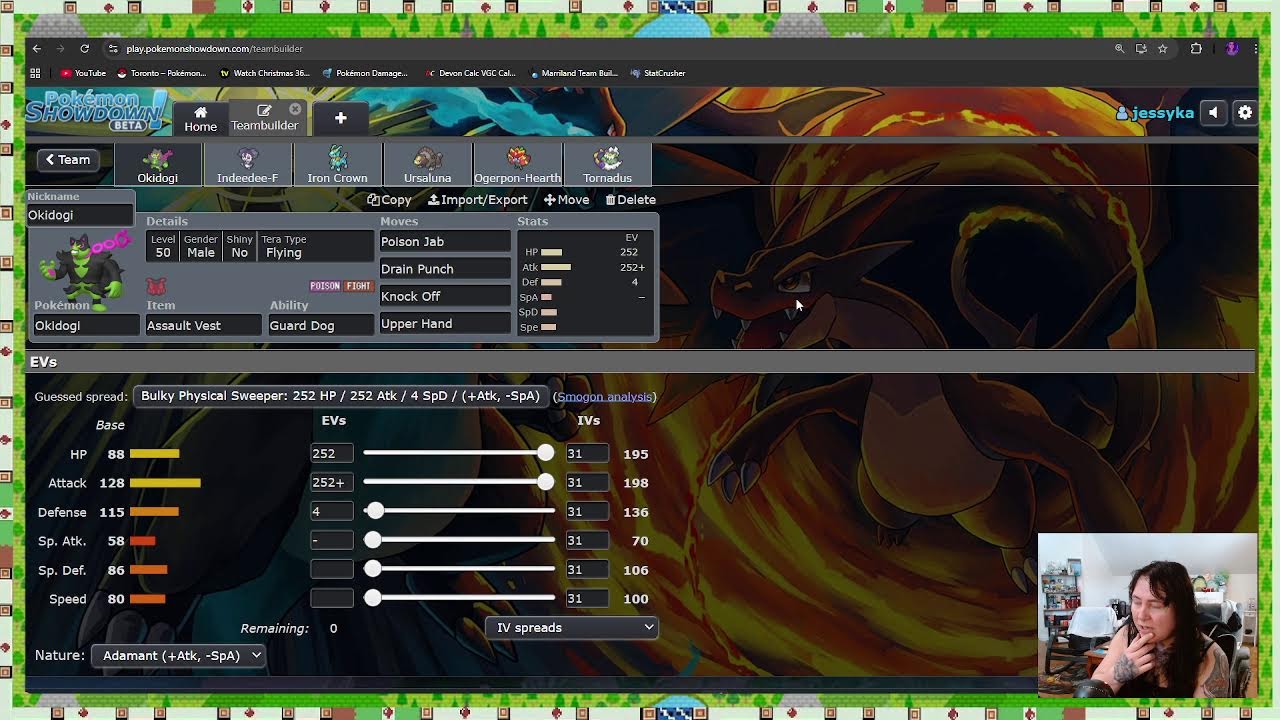Open Showdown options gear icon

[1245, 113]
